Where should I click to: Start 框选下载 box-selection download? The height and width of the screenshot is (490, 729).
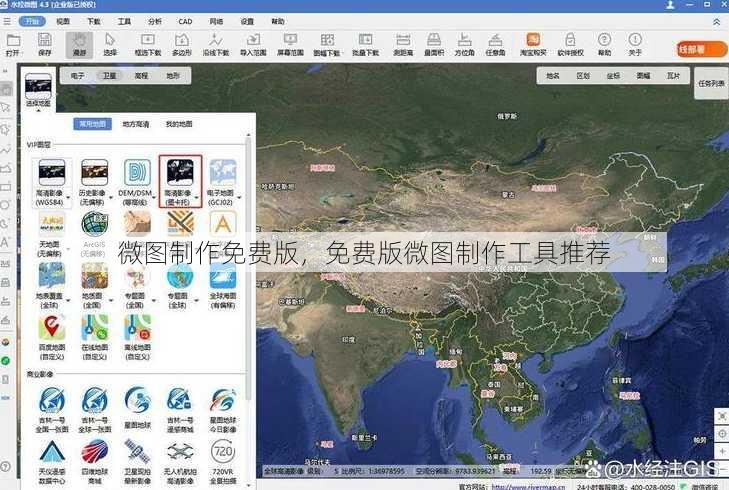click(148, 44)
